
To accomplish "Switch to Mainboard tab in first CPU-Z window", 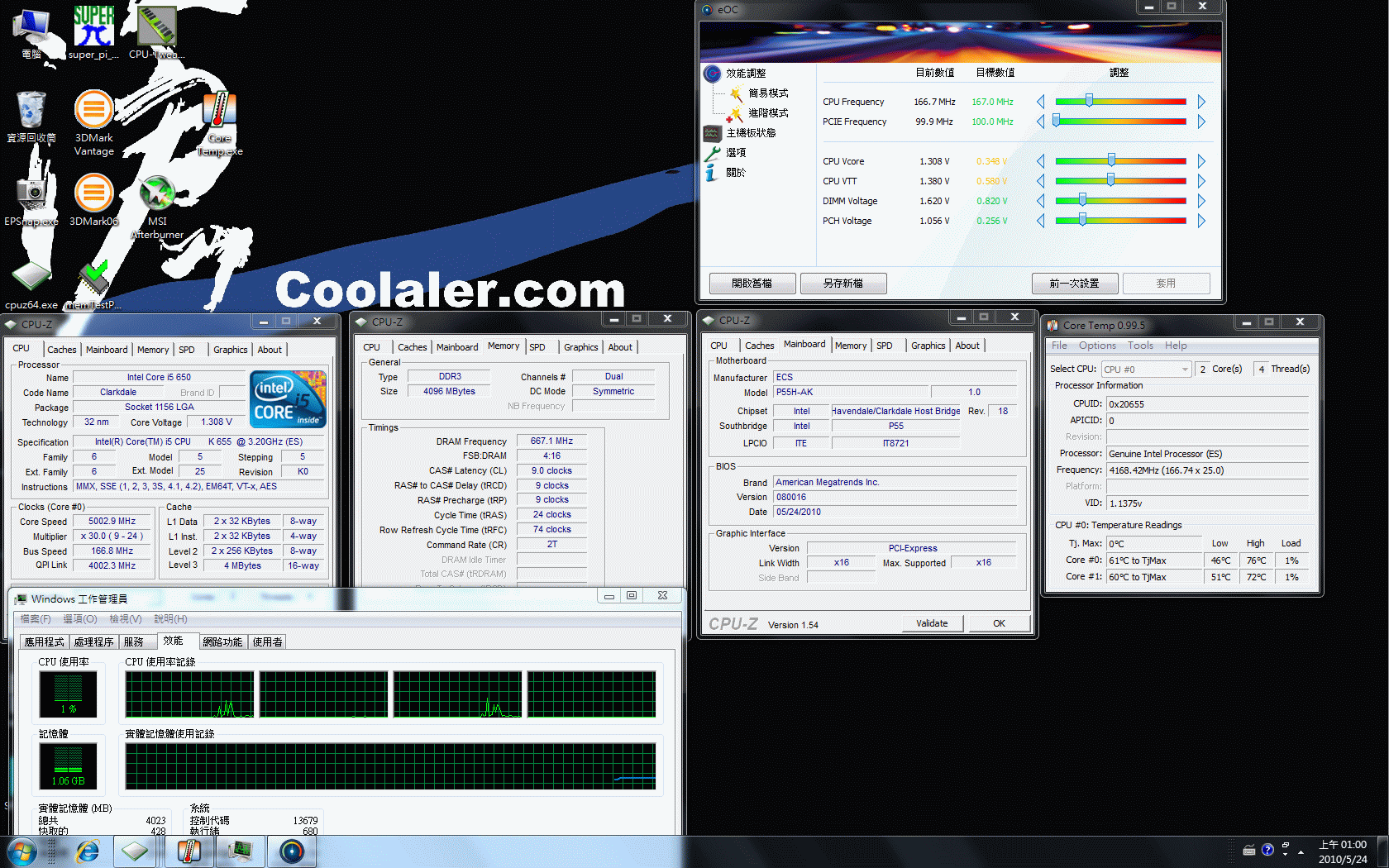I will [x=107, y=350].
